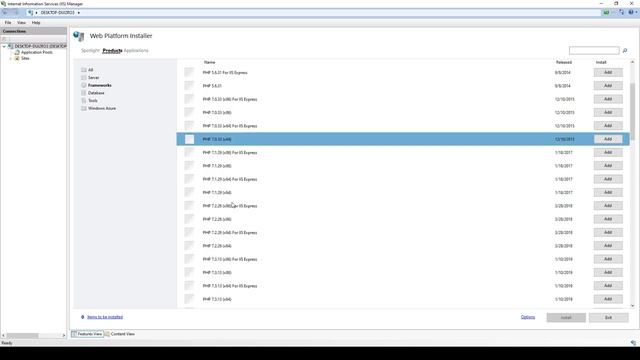Click the status bar icon at far right

[633, 343]
